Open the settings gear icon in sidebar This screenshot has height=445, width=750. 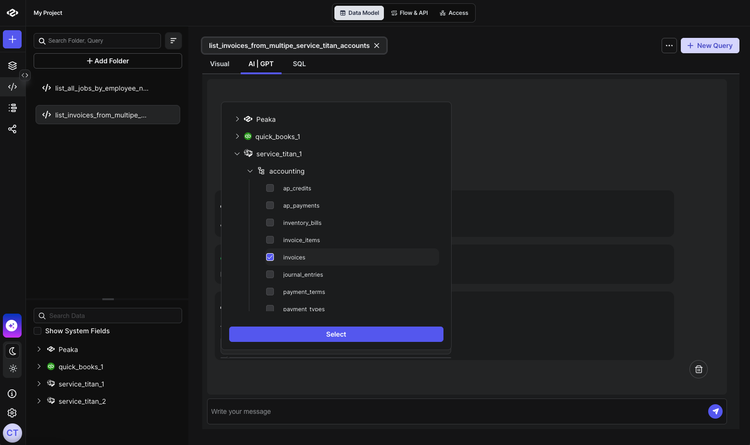click(x=12, y=412)
